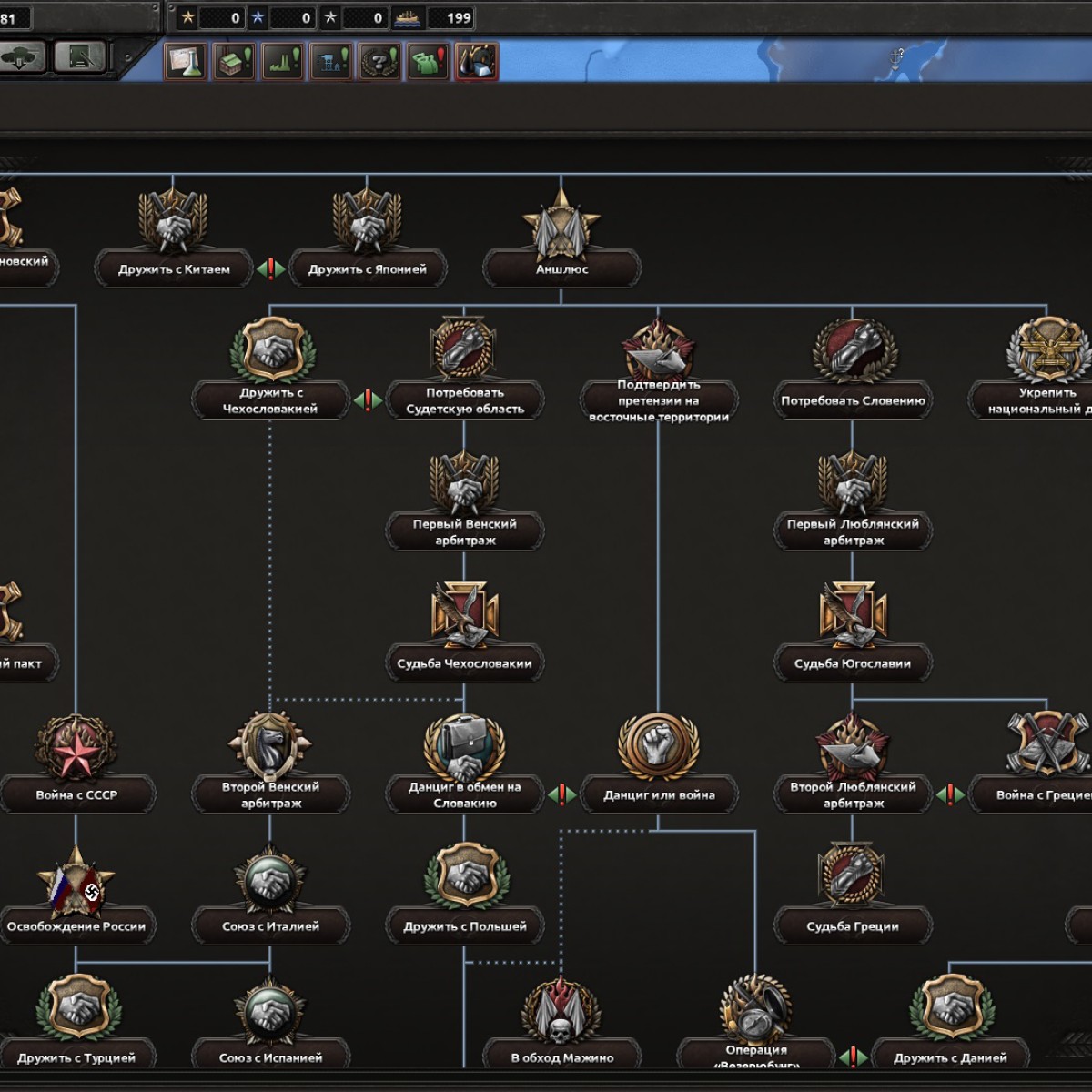Open the research alert with flask icon
The width and height of the screenshot is (1092, 1092).
186,61
